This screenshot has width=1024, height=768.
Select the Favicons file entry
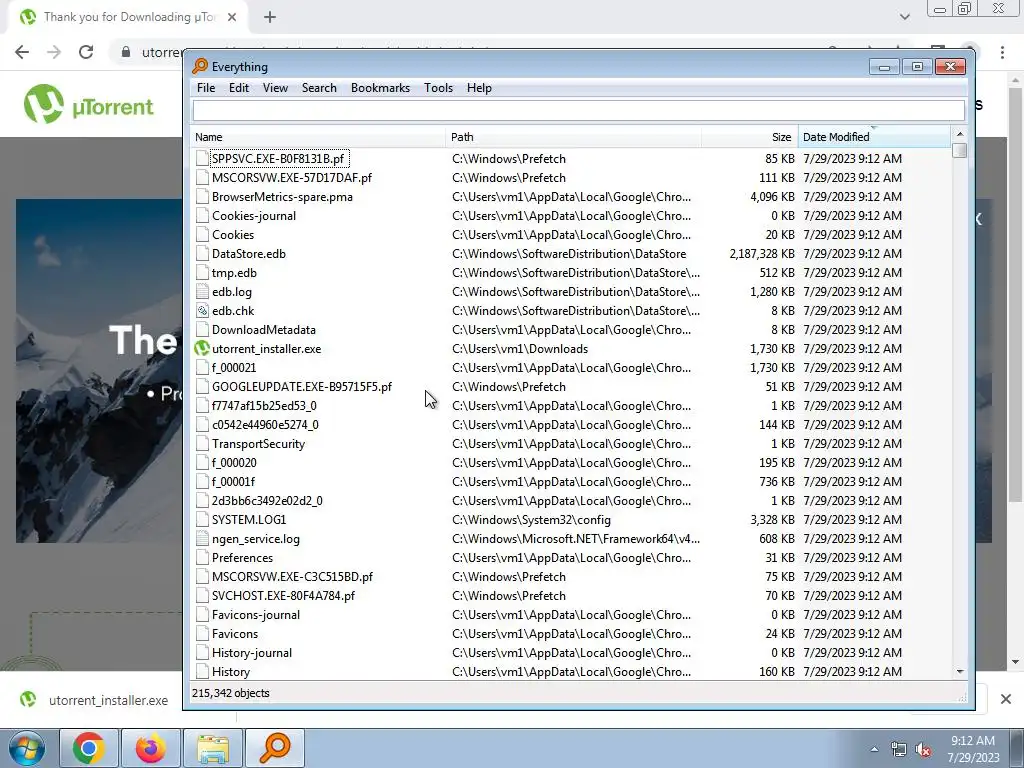(235, 633)
